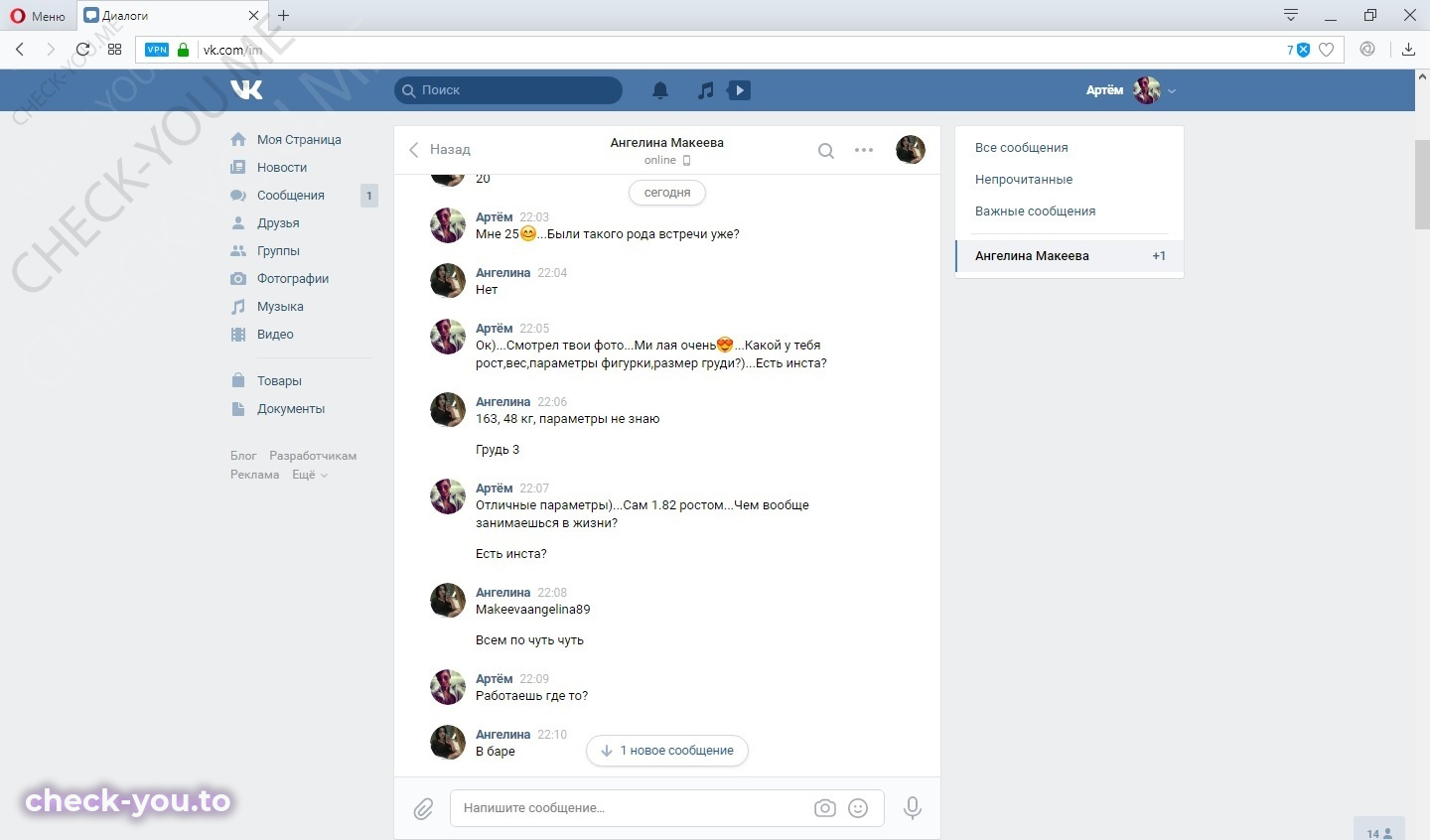Open the Артём profile dropdown in header
Viewport: 1430px width, 840px height.
pos(1130,90)
